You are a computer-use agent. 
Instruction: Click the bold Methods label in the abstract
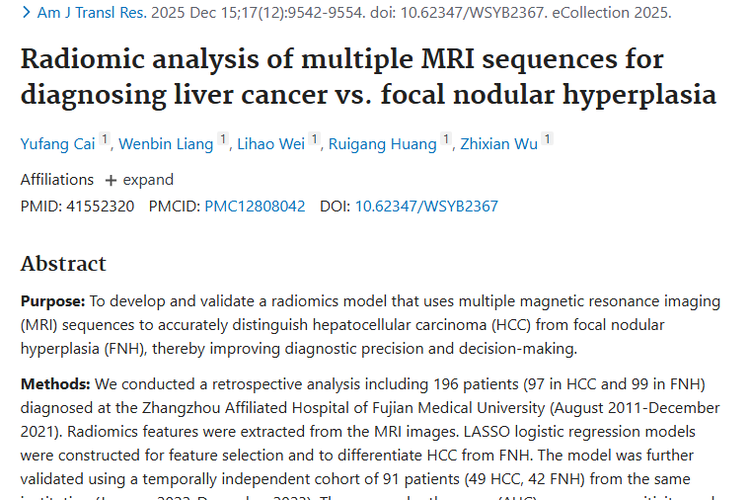click(x=56, y=384)
